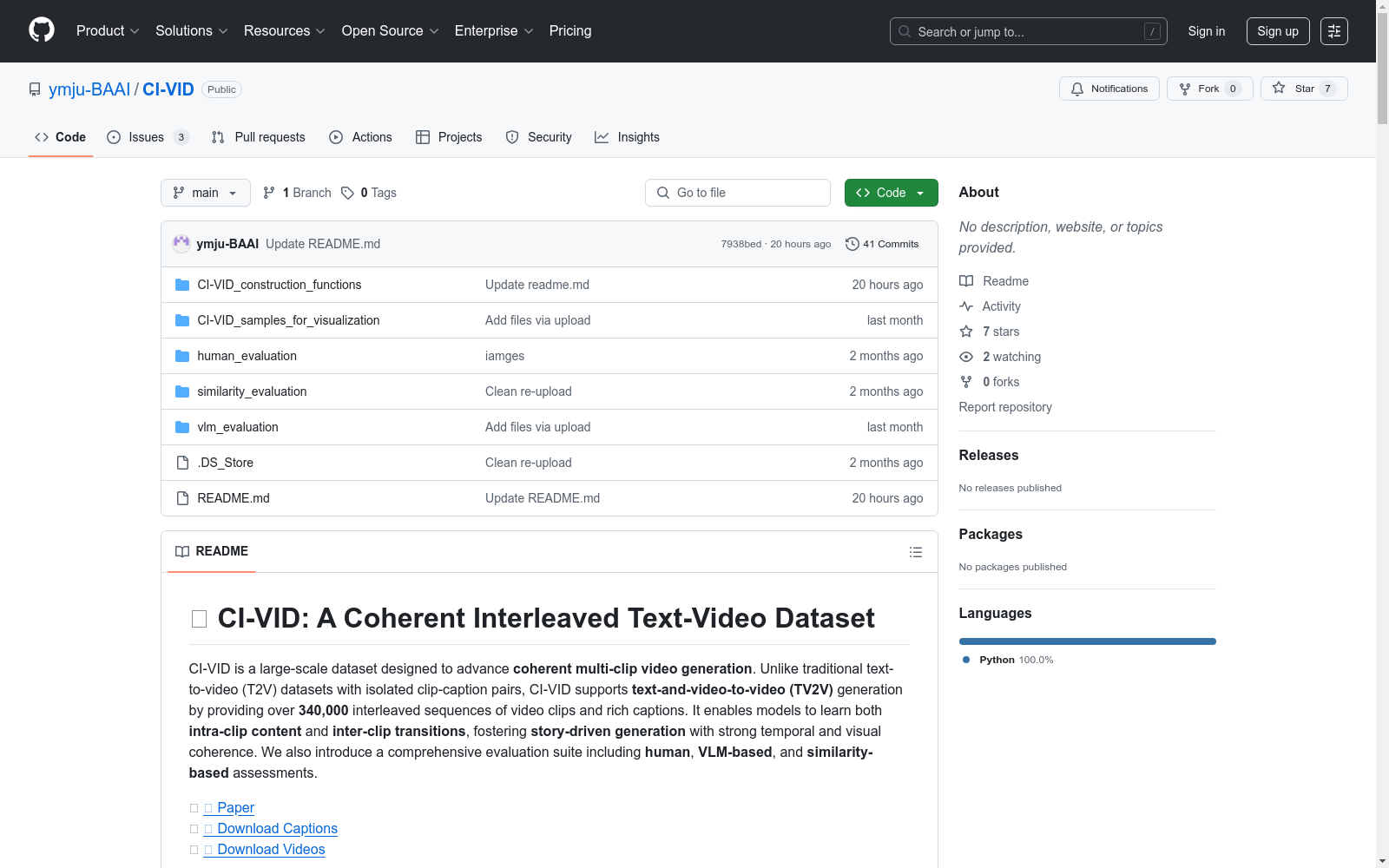
Task: Click the Go to file search field
Action: point(738,193)
